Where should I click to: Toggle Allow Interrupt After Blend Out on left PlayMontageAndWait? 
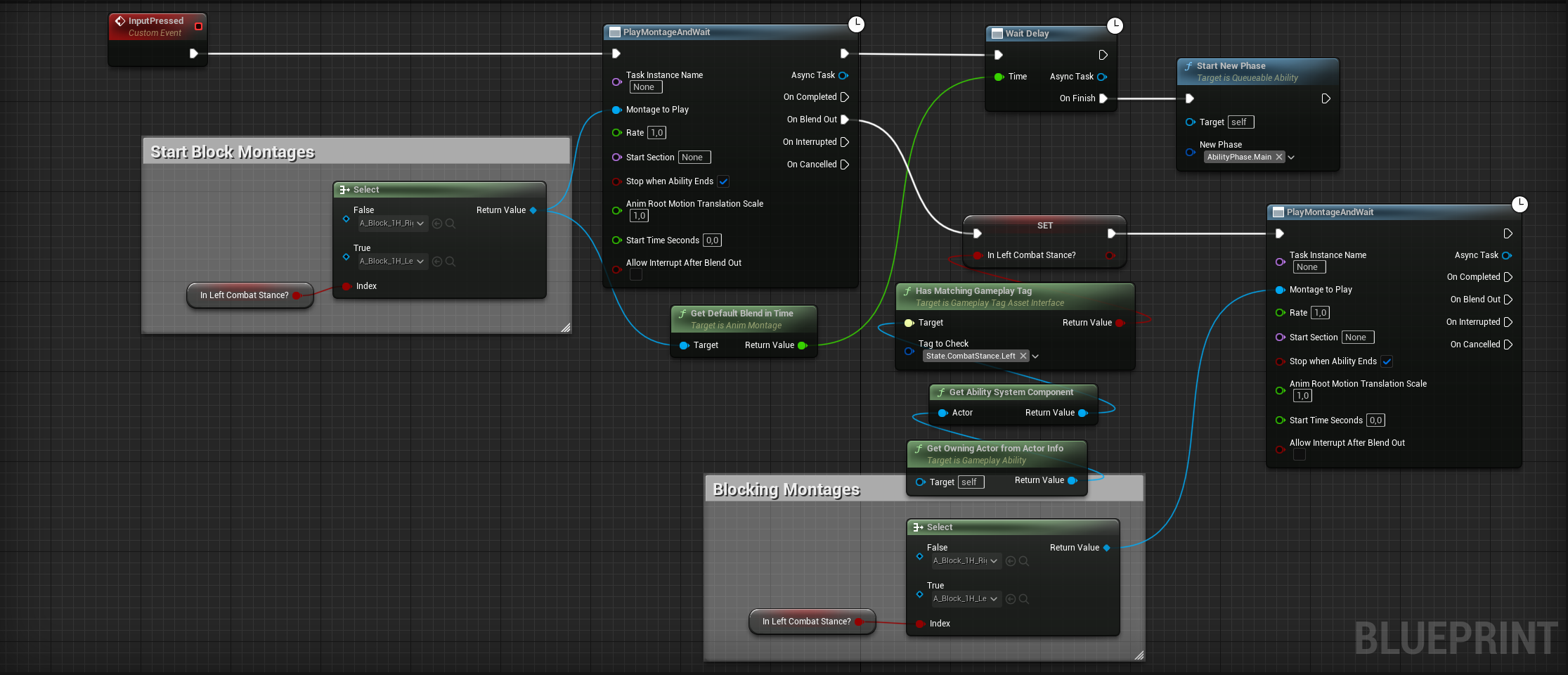coord(636,275)
